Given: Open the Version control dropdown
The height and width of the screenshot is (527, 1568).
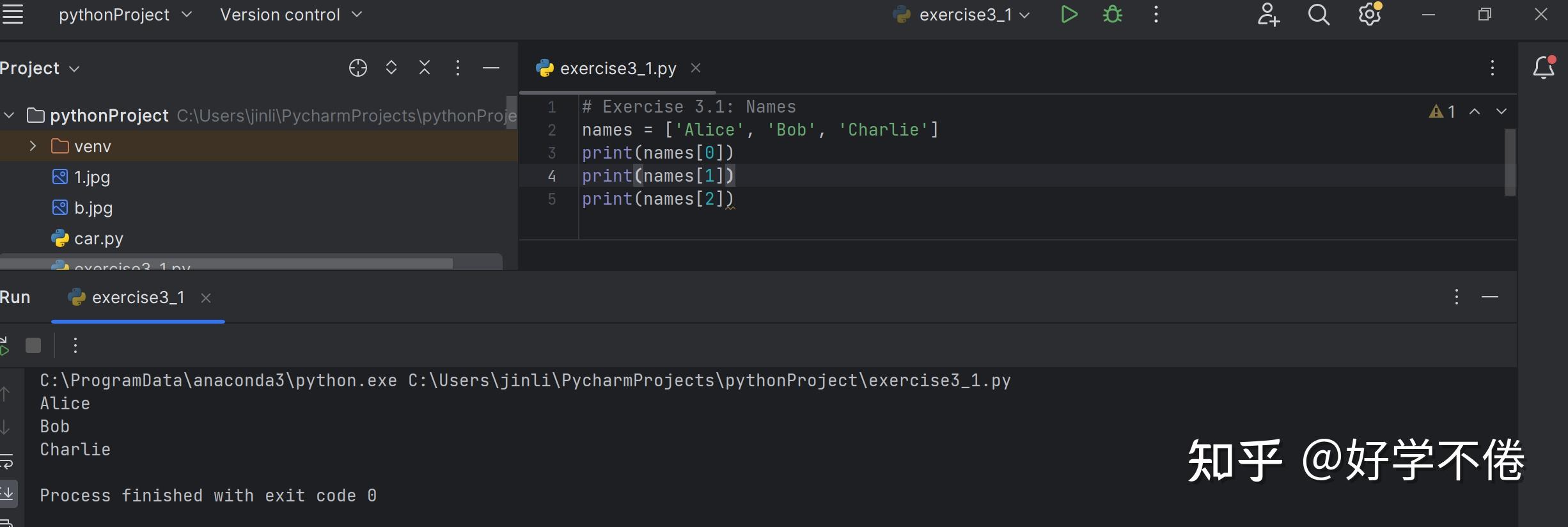Looking at the screenshot, I should pyautogui.click(x=291, y=15).
